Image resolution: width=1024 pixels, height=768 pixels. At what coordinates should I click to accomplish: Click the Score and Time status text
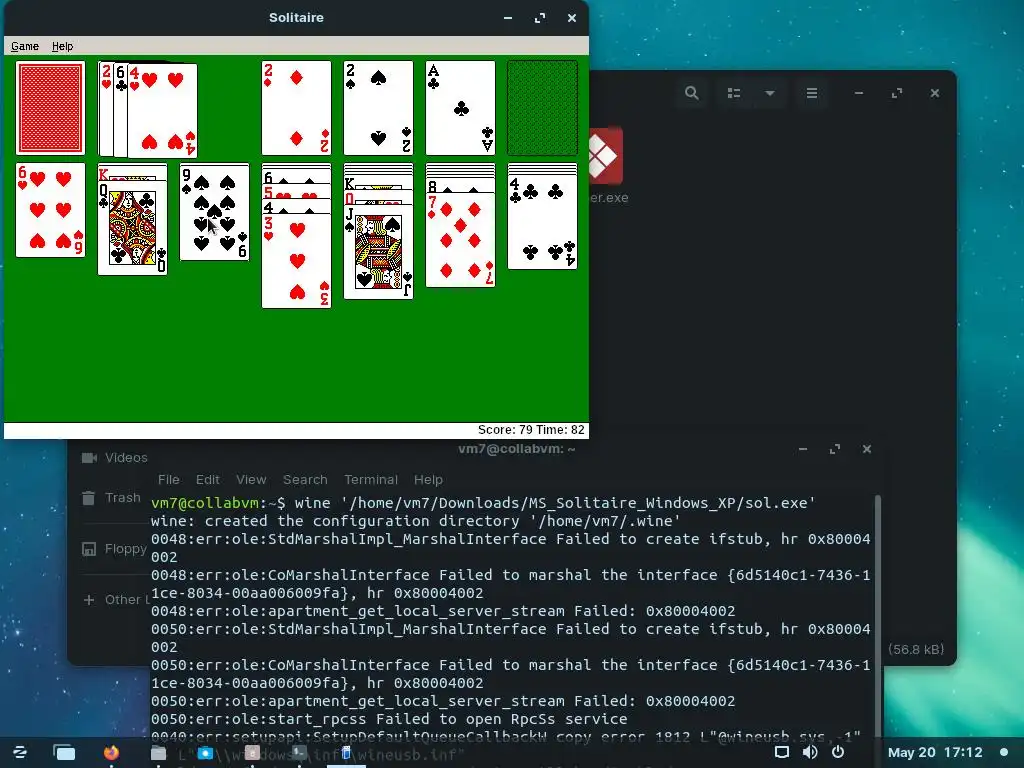click(531, 430)
